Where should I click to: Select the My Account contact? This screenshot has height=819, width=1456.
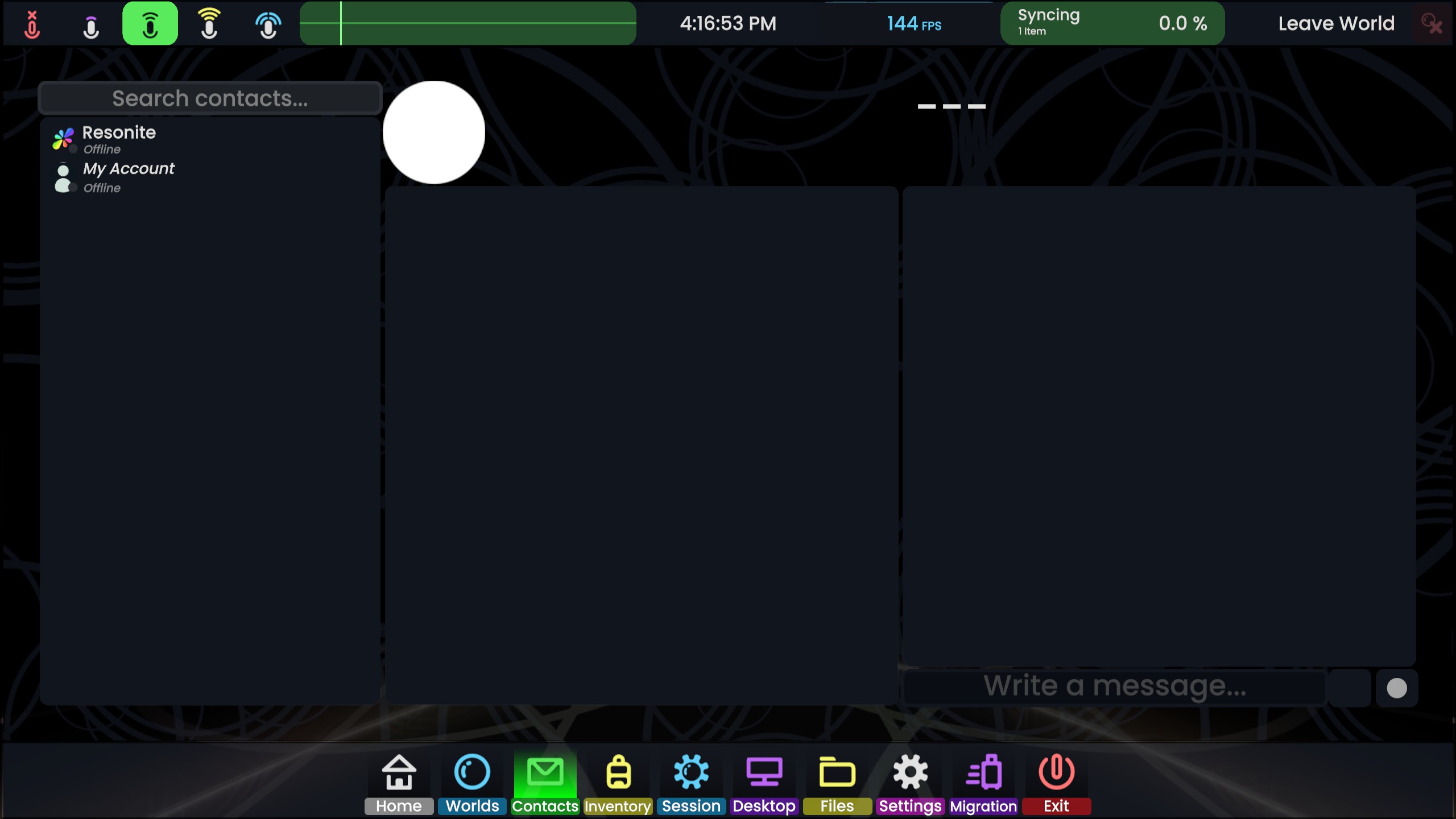(x=128, y=177)
